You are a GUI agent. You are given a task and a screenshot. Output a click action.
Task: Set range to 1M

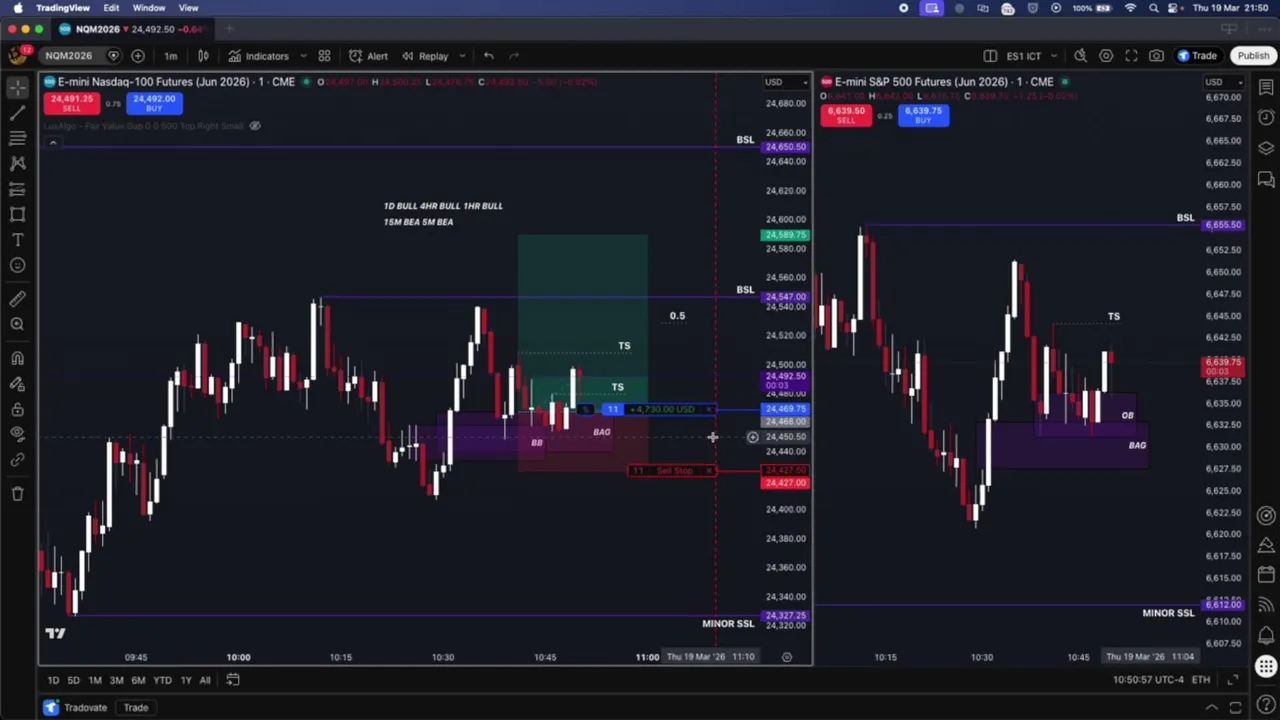(x=94, y=680)
